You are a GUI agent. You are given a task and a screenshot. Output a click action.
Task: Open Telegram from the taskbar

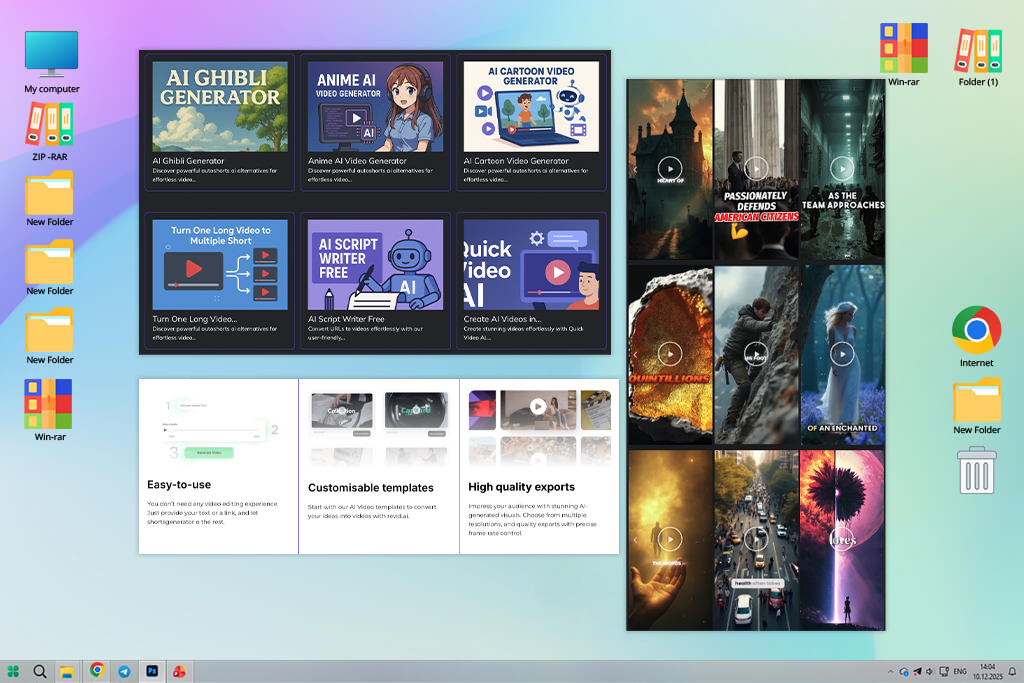[x=124, y=671]
